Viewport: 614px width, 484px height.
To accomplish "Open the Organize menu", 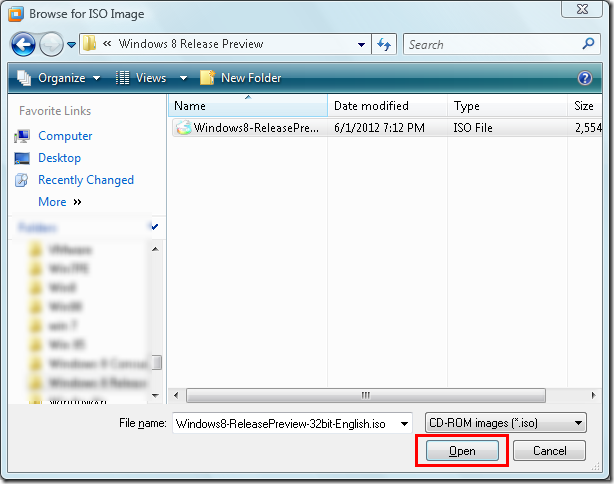I will (59, 78).
